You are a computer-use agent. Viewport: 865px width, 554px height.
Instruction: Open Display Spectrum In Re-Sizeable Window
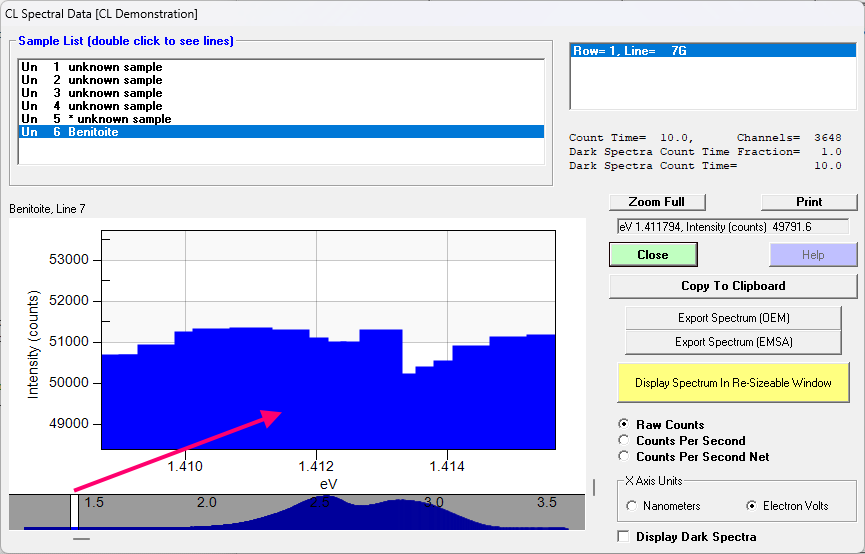pyautogui.click(x=732, y=383)
